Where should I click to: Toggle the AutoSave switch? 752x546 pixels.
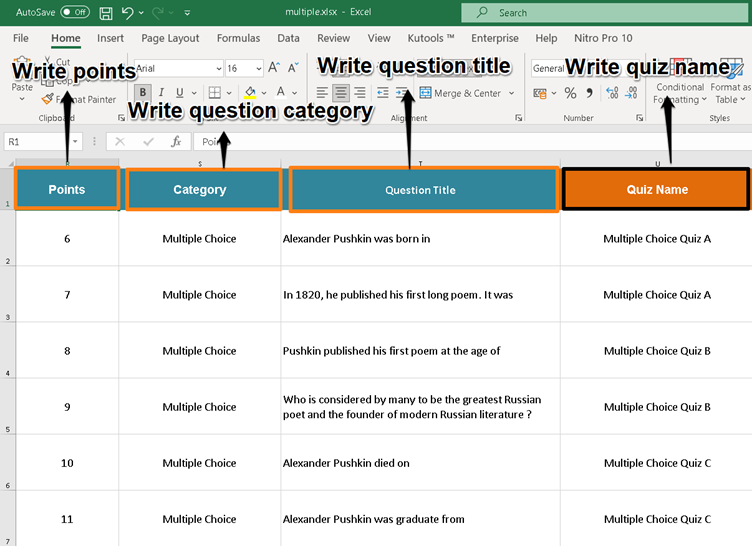tap(74, 12)
